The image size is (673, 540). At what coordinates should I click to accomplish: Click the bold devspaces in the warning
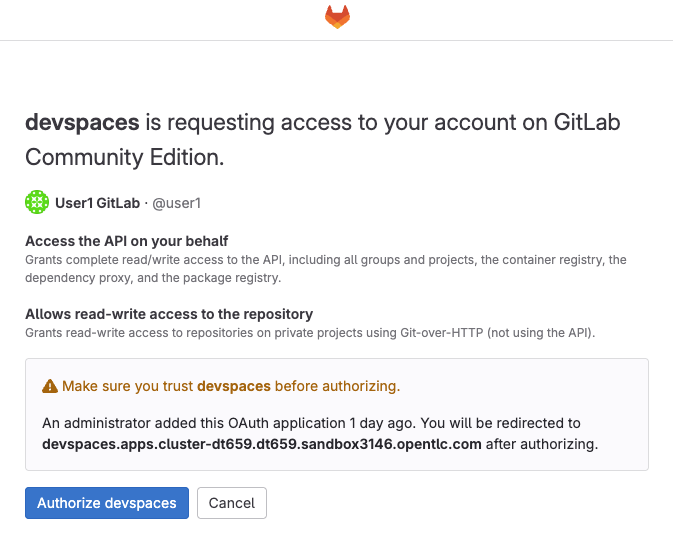234,386
